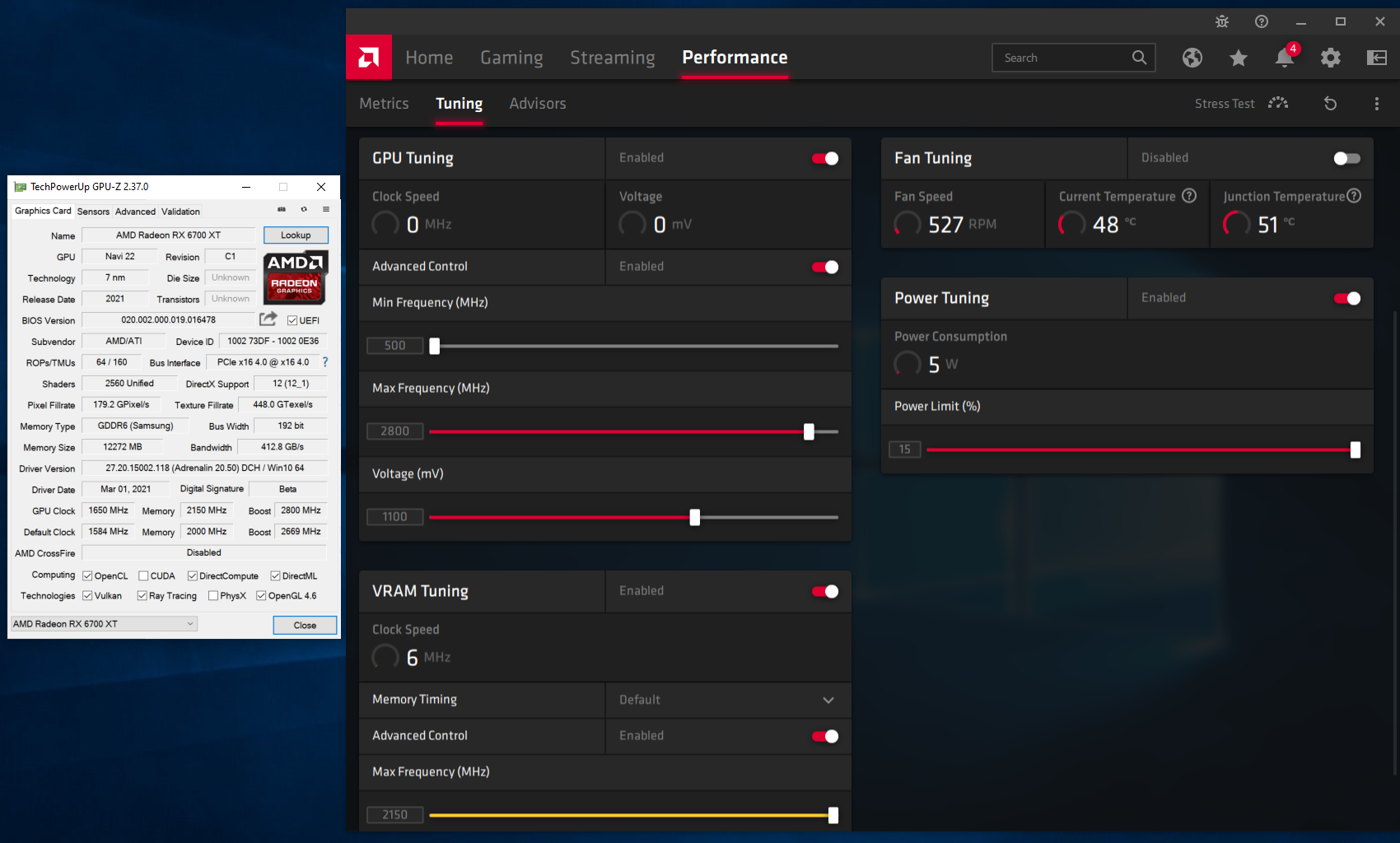The height and width of the screenshot is (843, 1400).
Task: Click the Current Temperature help icon
Action: coord(1189,196)
